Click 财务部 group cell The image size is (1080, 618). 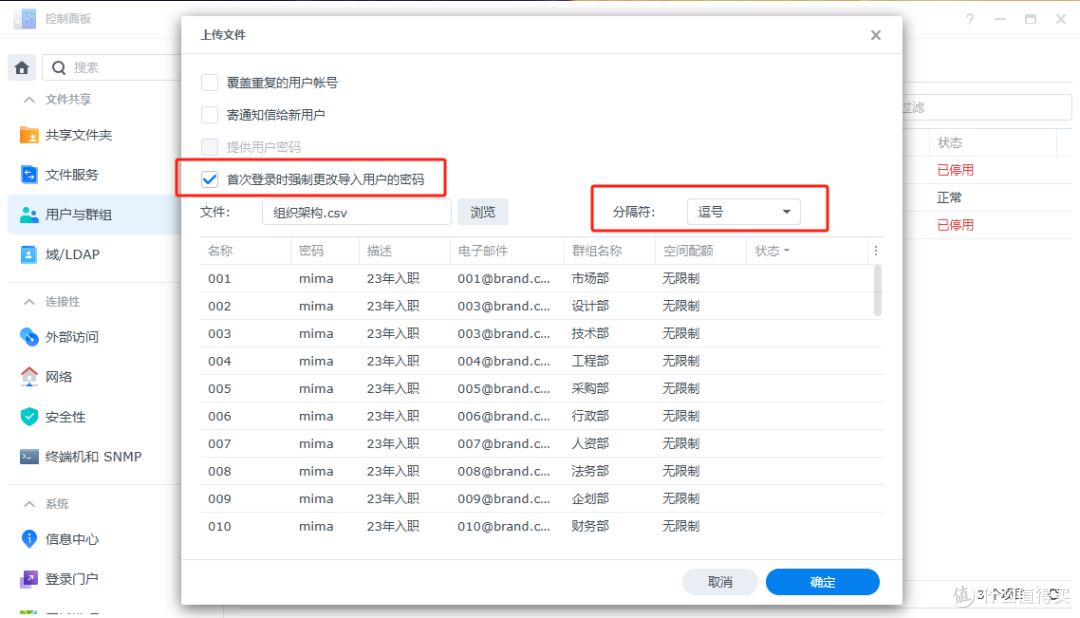[590, 526]
